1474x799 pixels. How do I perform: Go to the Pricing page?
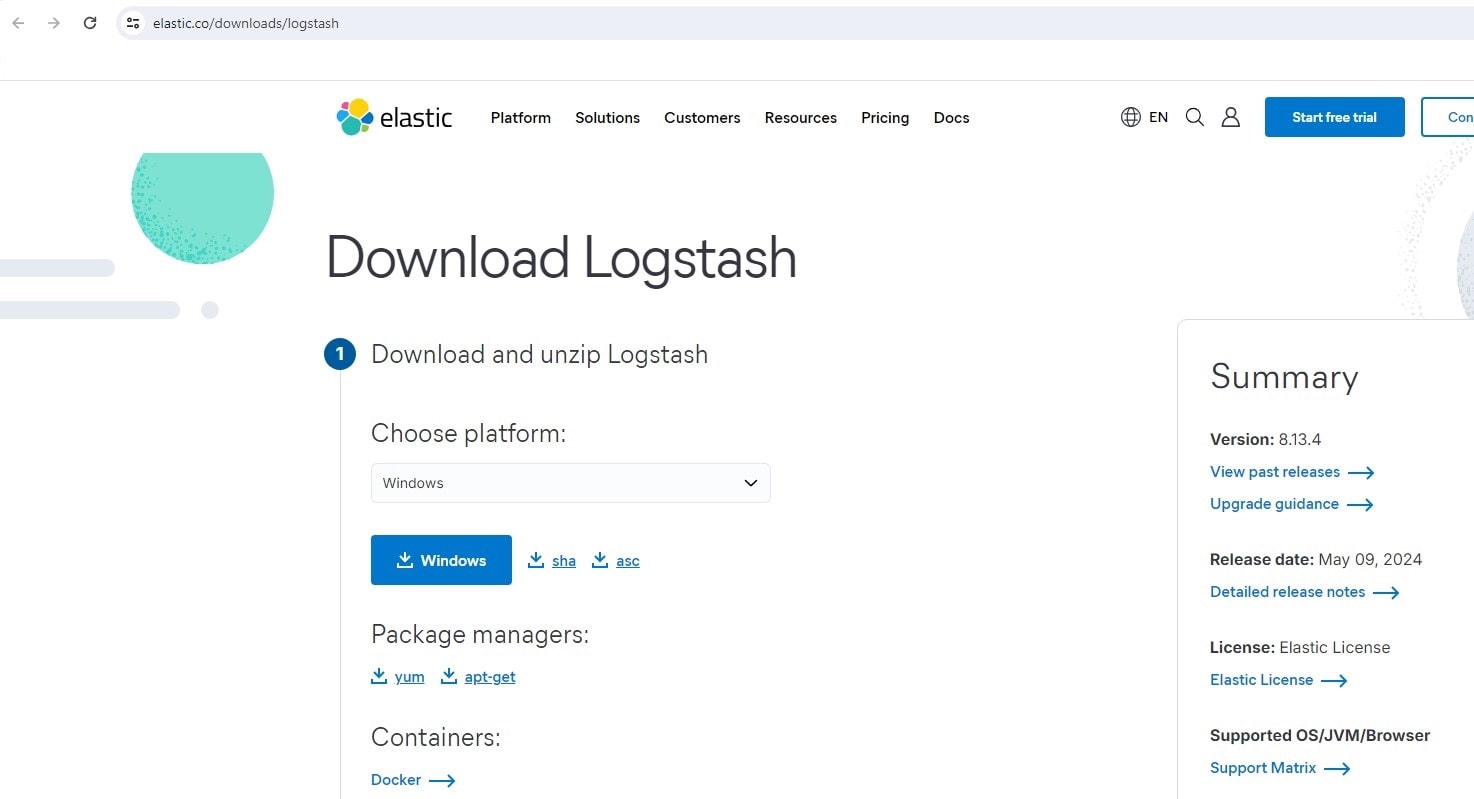[885, 117]
